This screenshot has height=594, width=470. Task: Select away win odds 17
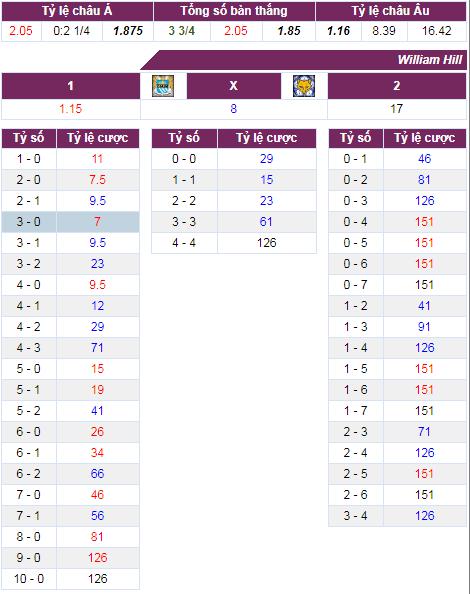click(397, 109)
